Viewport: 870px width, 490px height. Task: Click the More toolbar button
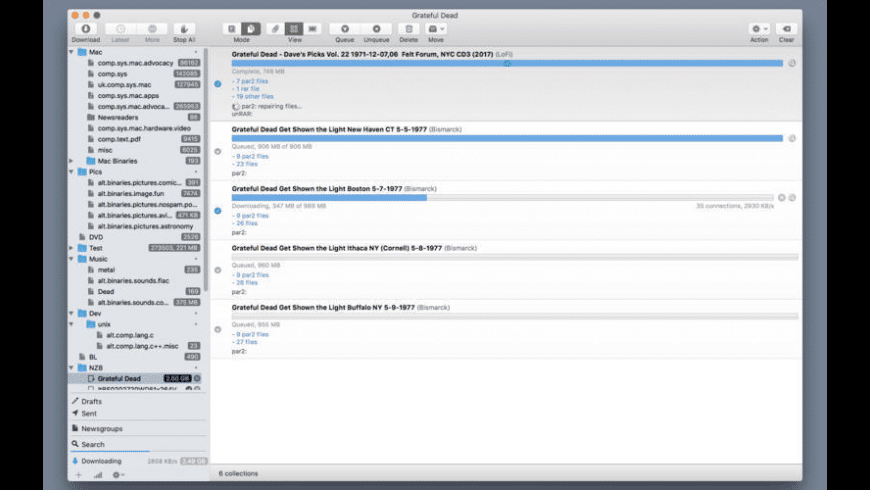152,29
